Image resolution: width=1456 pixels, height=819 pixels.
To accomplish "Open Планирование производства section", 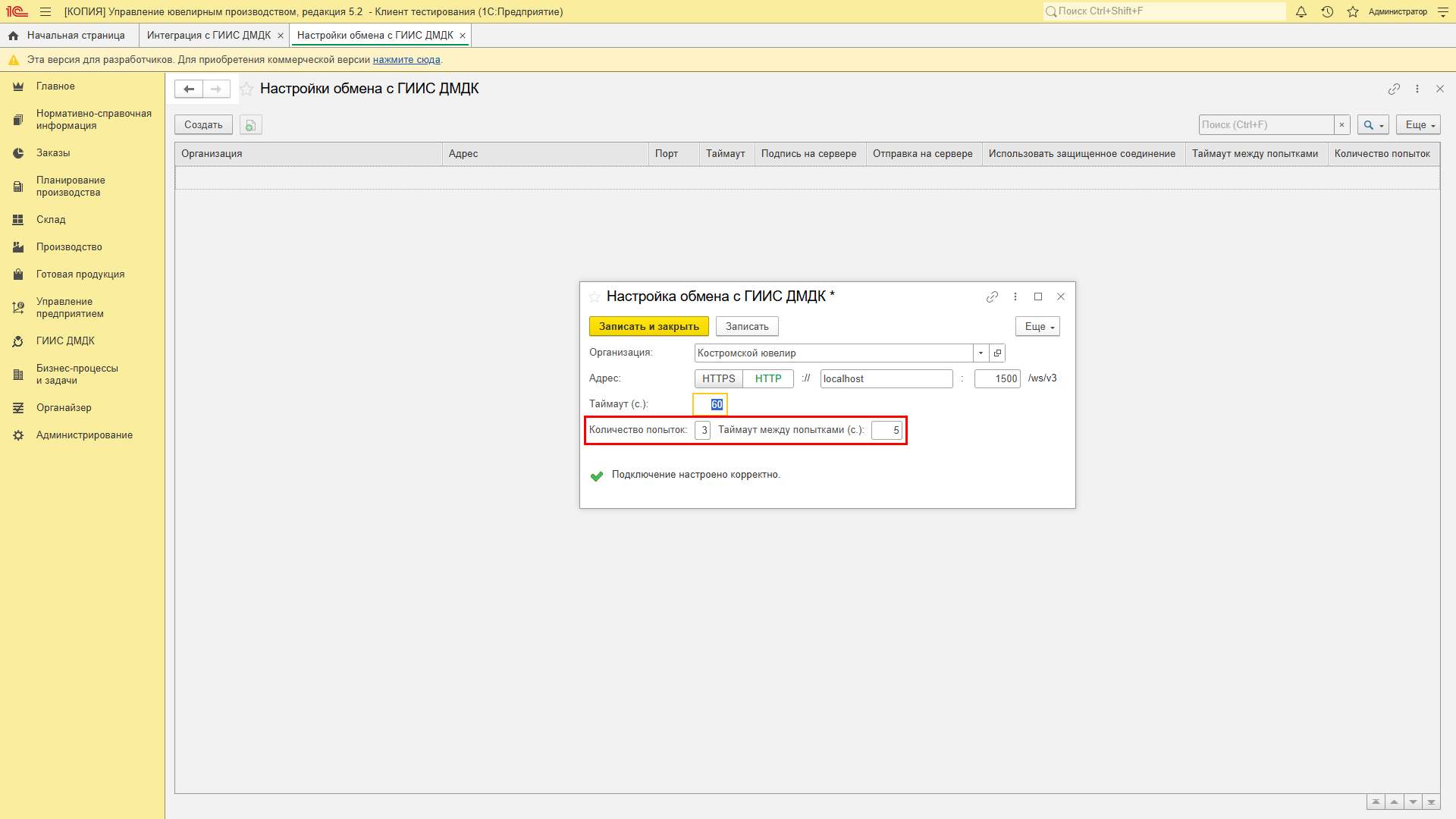I will 82,187.
